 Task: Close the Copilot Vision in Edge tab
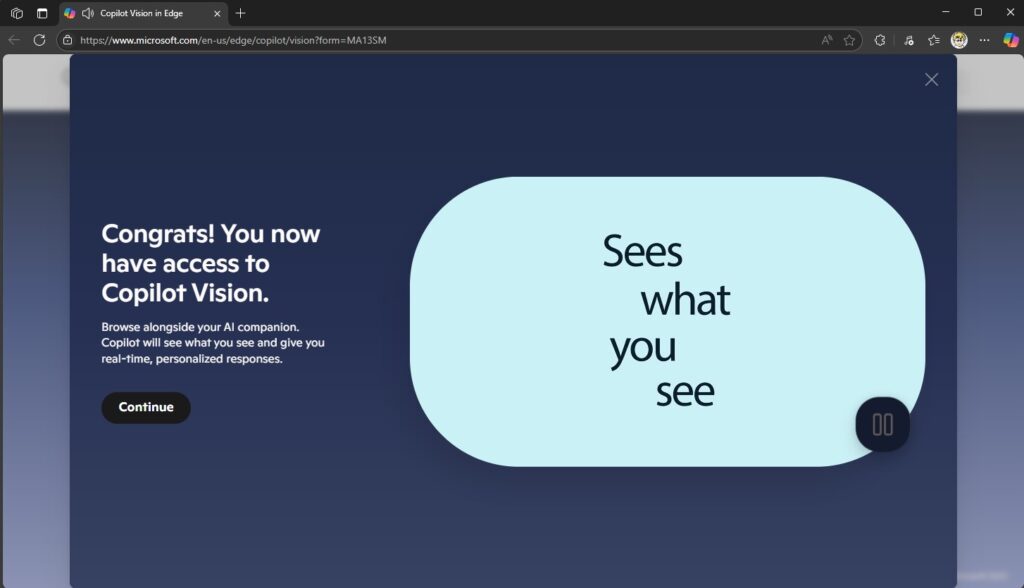[x=217, y=13]
